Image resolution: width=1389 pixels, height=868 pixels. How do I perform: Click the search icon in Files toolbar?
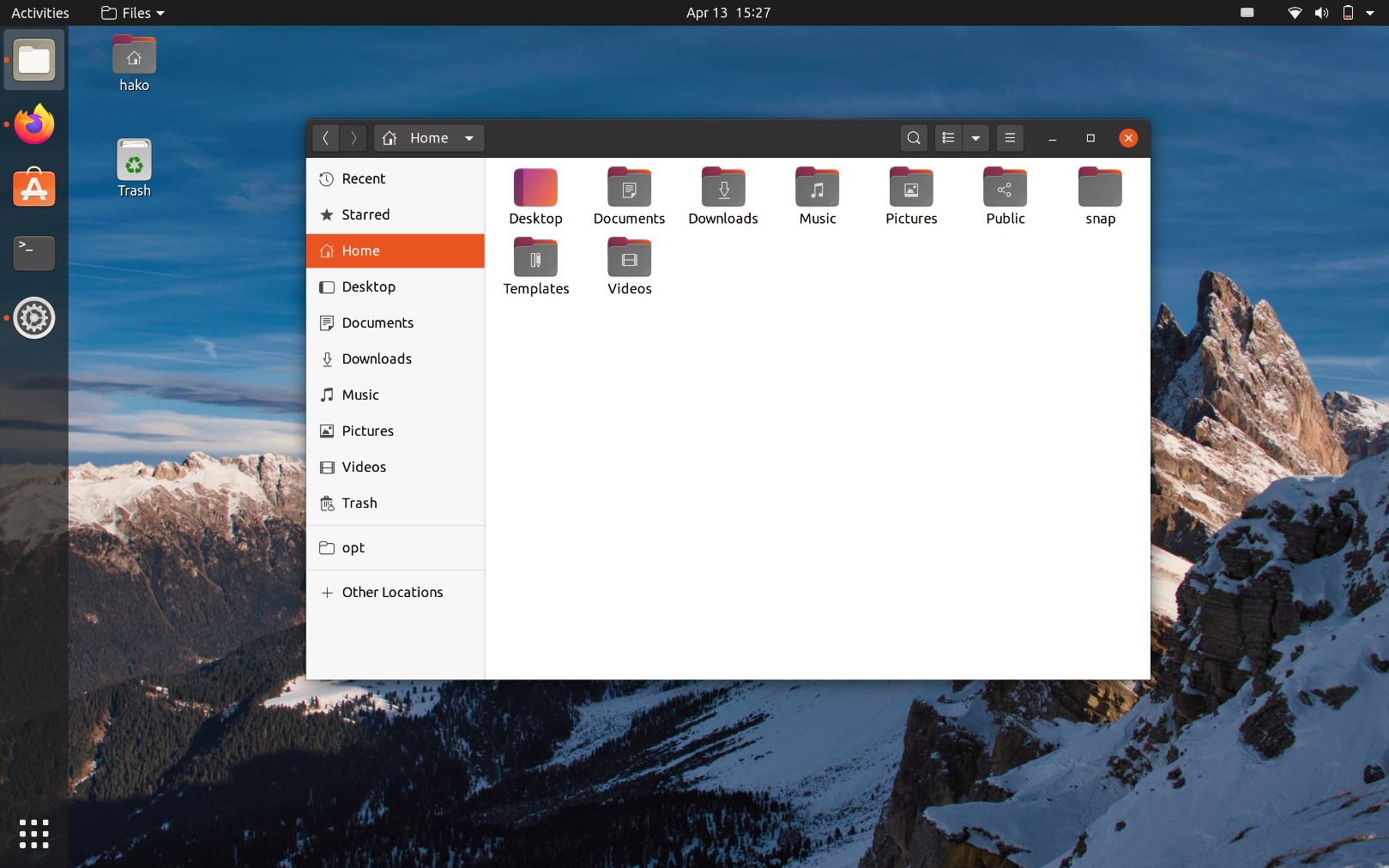tap(914, 138)
